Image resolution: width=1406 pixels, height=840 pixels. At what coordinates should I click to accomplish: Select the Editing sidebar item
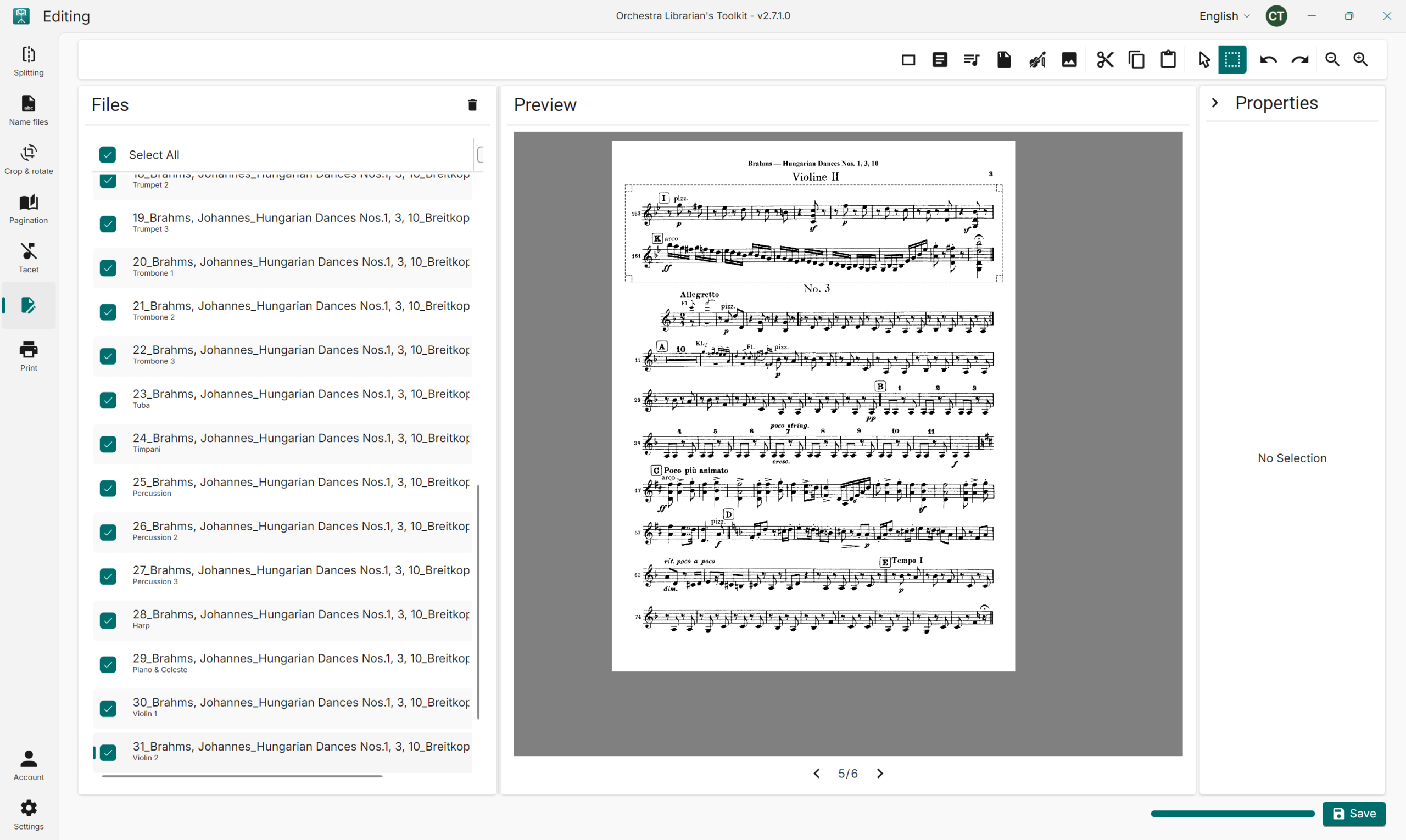click(x=29, y=306)
